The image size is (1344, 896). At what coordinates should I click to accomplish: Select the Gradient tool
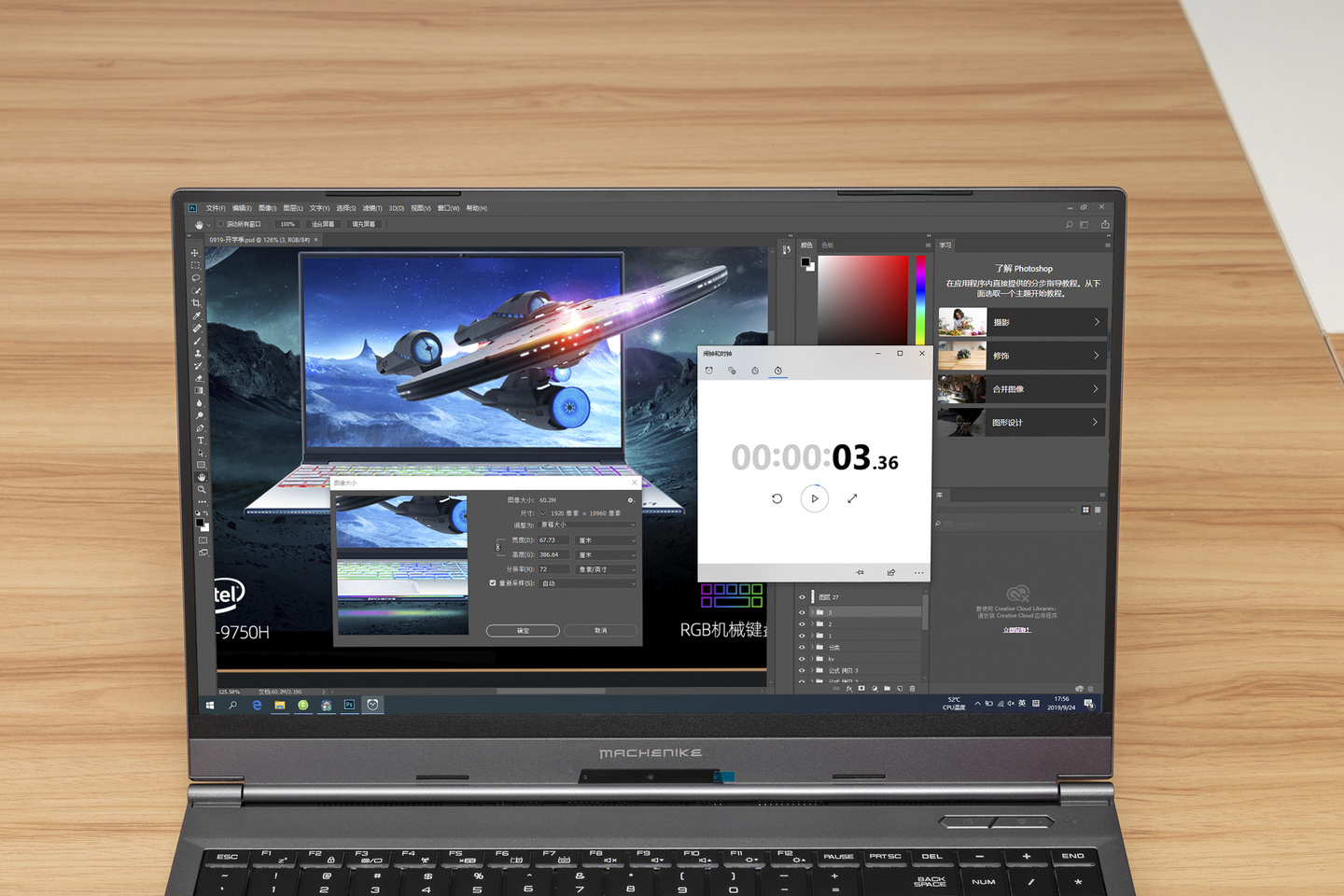pos(199,390)
